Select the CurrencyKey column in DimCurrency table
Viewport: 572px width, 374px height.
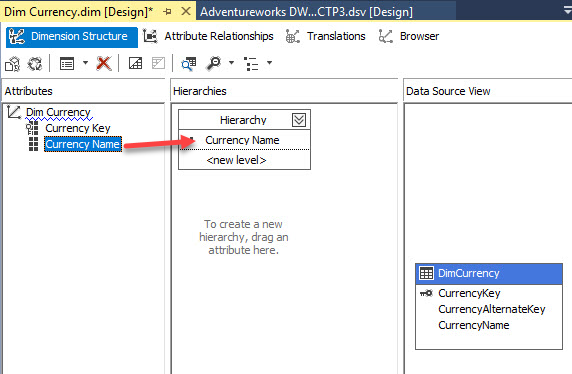point(469,293)
